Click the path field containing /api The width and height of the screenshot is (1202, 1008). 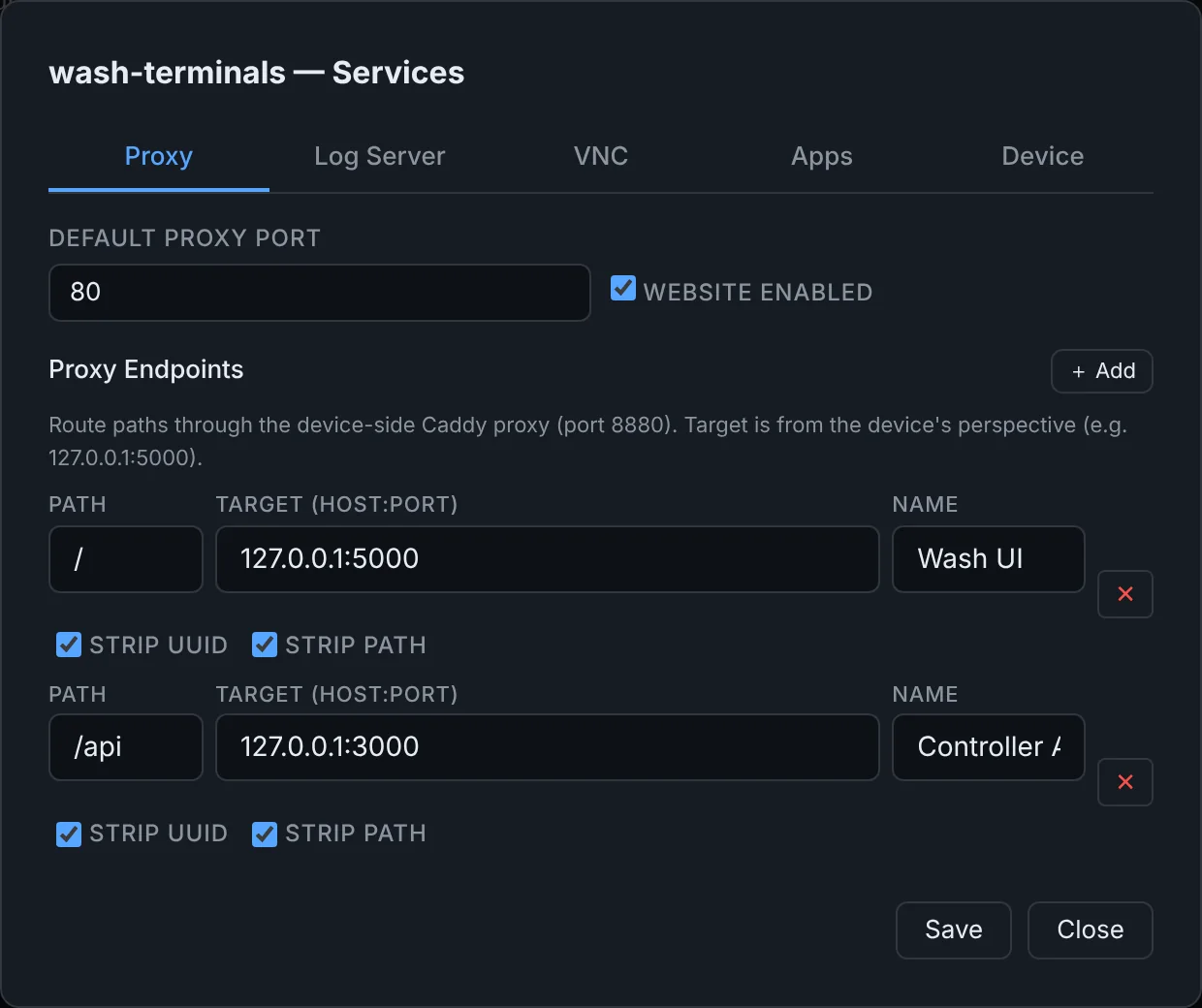click(x=126, y=747)
